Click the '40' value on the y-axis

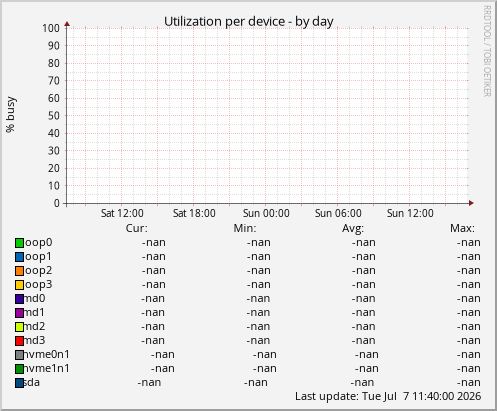(54, 133)
